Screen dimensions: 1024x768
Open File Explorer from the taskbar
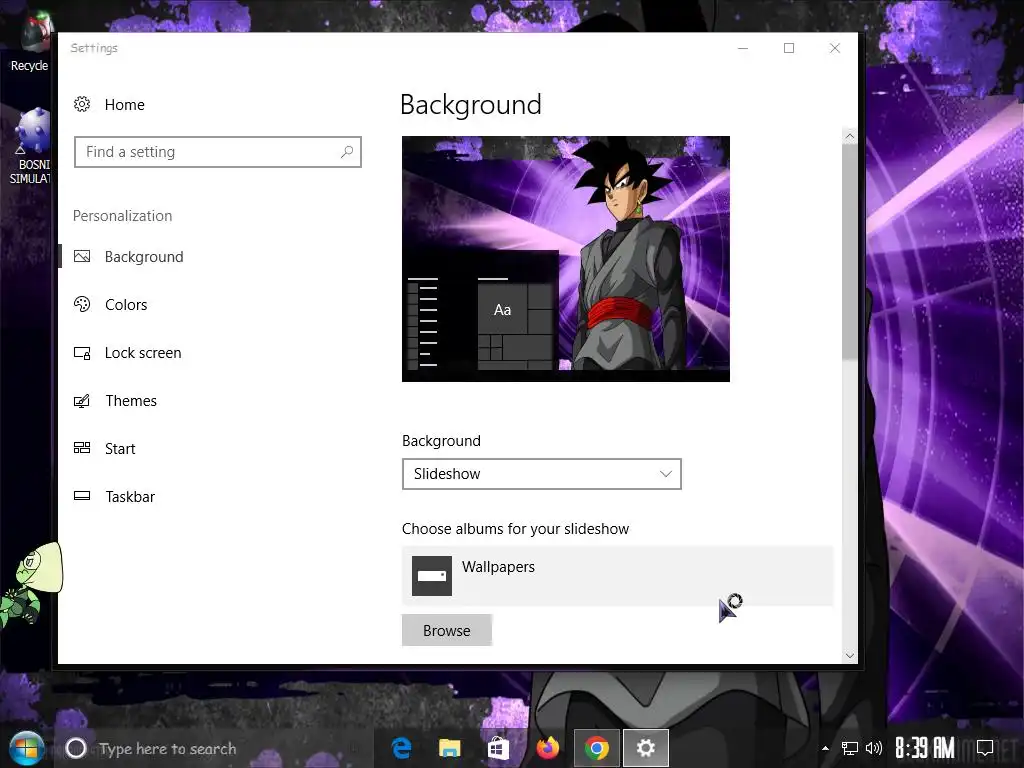(x=449, y=748)
